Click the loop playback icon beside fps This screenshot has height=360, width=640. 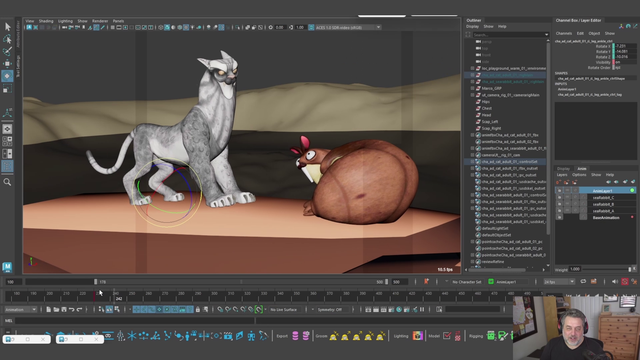[x=583, y=282]
